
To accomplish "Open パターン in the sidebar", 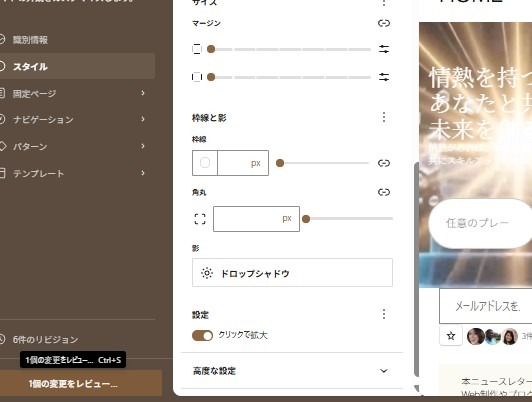I will (77, 146).
